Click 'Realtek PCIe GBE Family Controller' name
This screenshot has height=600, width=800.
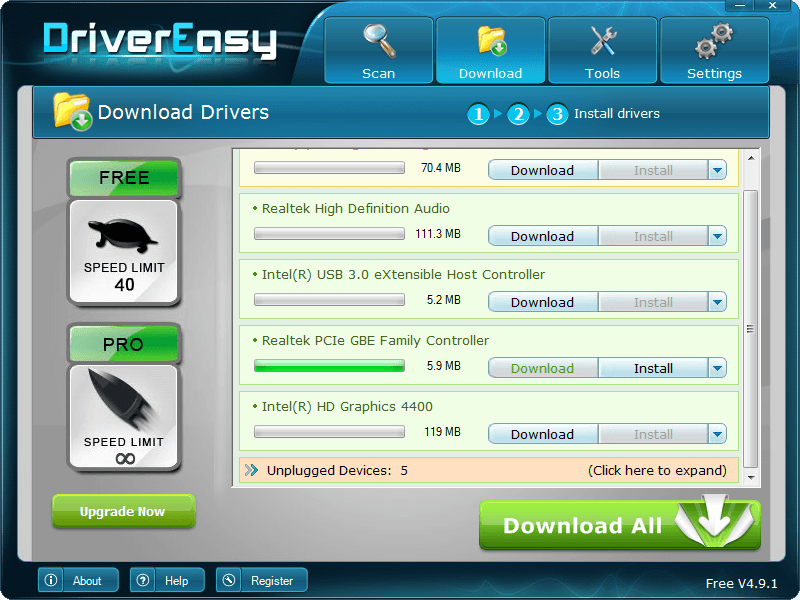(x=375, y=340)
